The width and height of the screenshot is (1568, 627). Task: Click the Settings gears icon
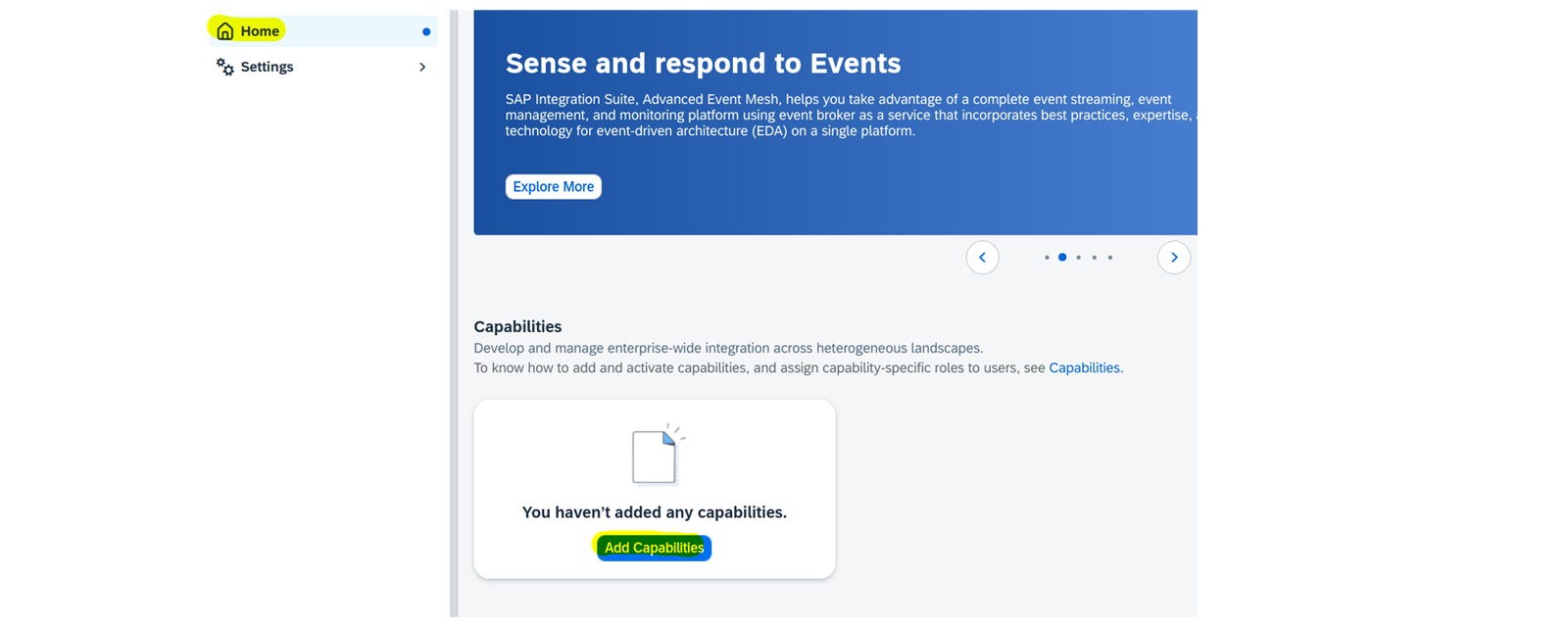225,67
